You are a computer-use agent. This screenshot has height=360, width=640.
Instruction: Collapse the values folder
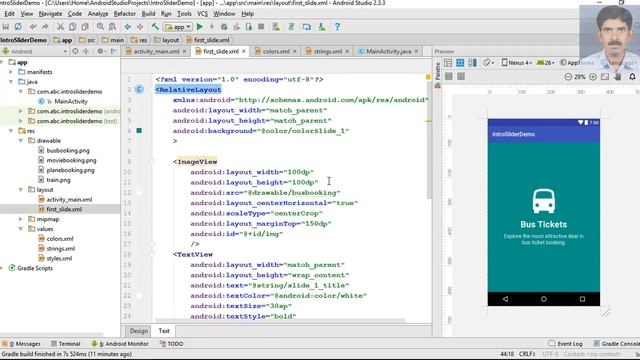(21, 229)
